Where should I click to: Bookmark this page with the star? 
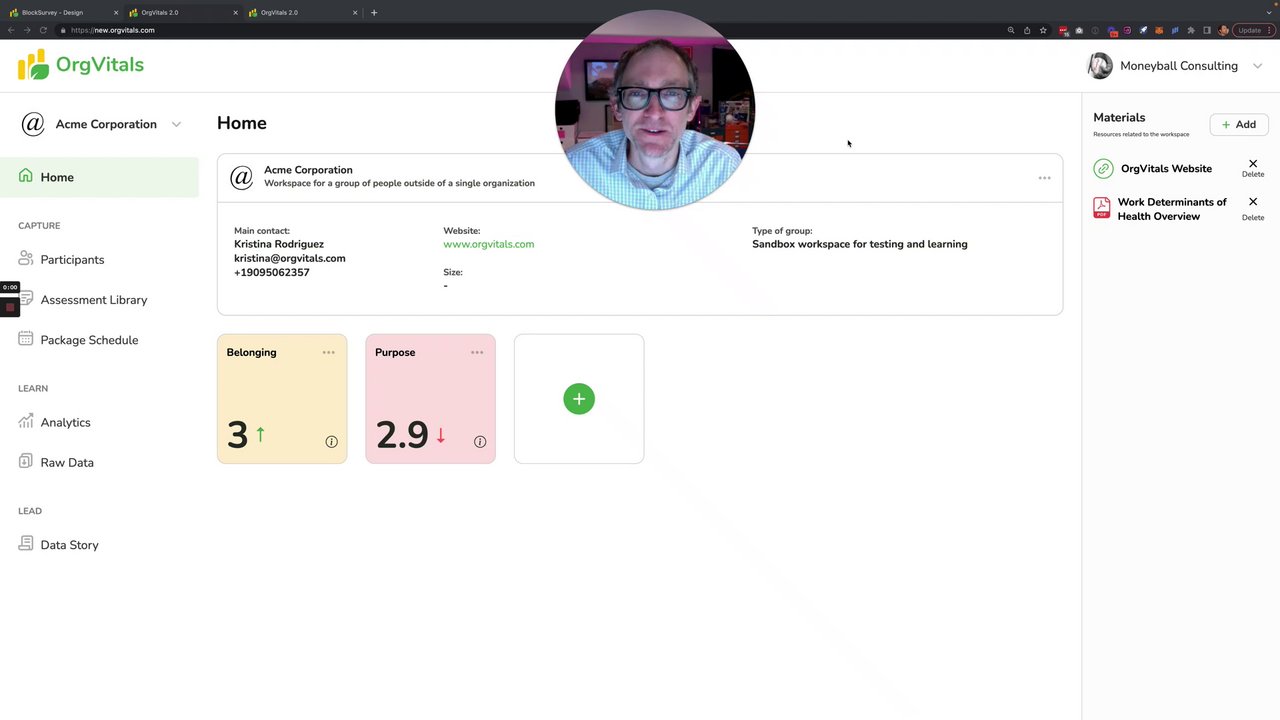tap(1043, 30)
